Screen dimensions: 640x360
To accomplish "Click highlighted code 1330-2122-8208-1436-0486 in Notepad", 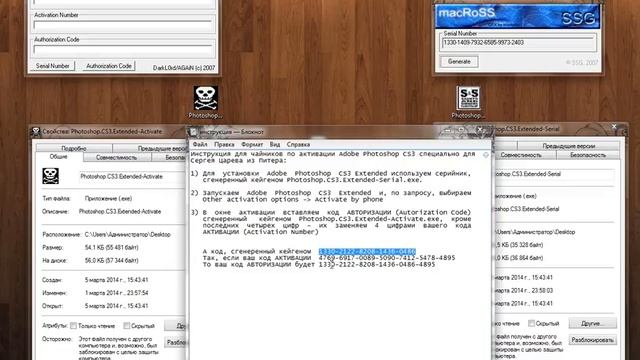I will pos(367,251).
